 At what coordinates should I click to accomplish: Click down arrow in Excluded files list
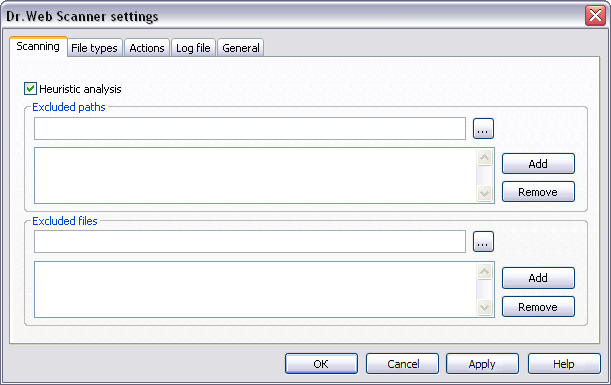tap(484, 307)
